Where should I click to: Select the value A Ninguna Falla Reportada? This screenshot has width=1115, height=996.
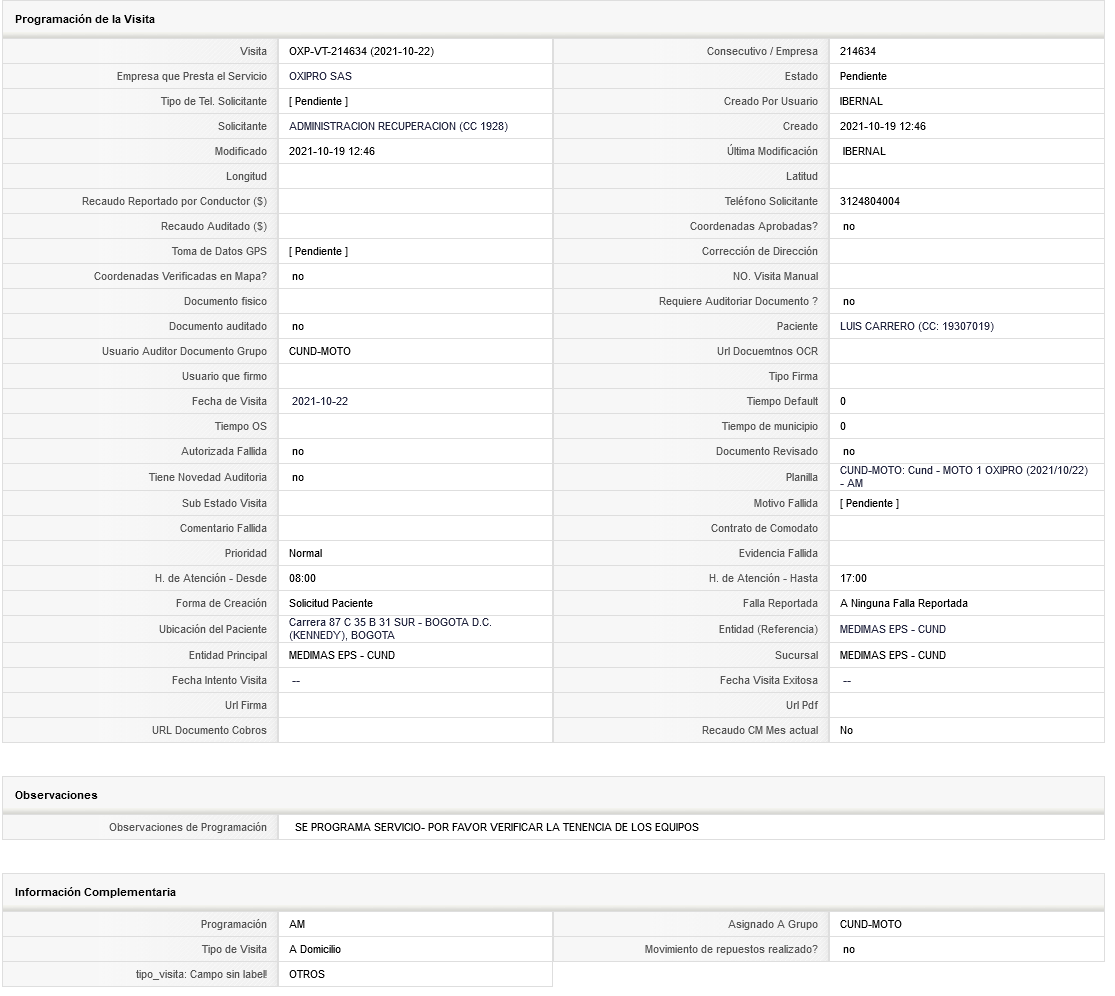pyautogui.click(x=904, y=604)
